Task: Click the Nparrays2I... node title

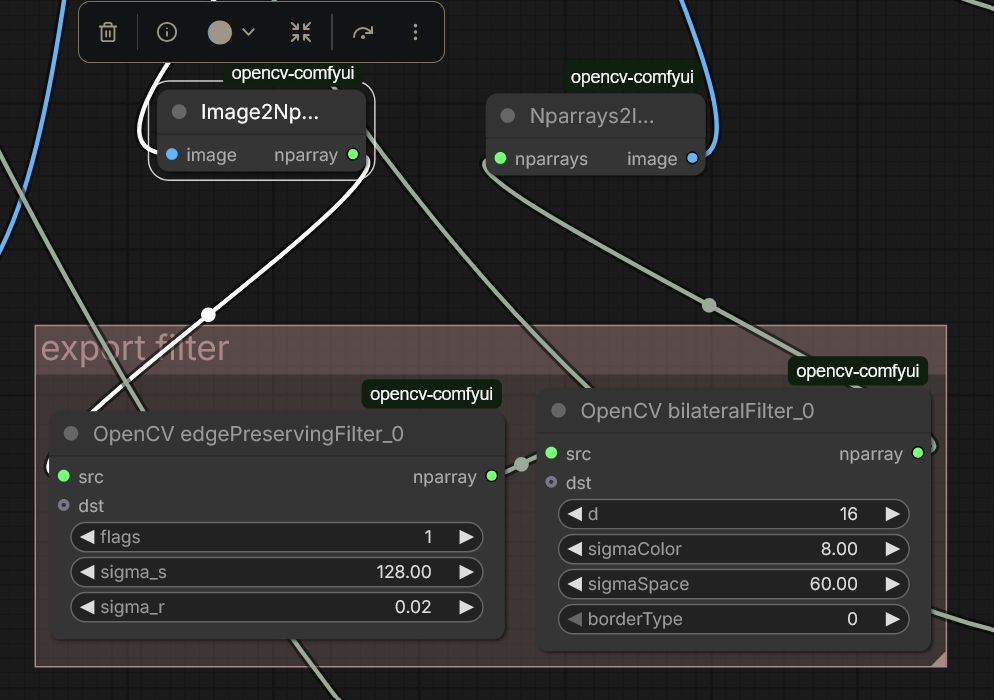Action: (x=591, y=116)
